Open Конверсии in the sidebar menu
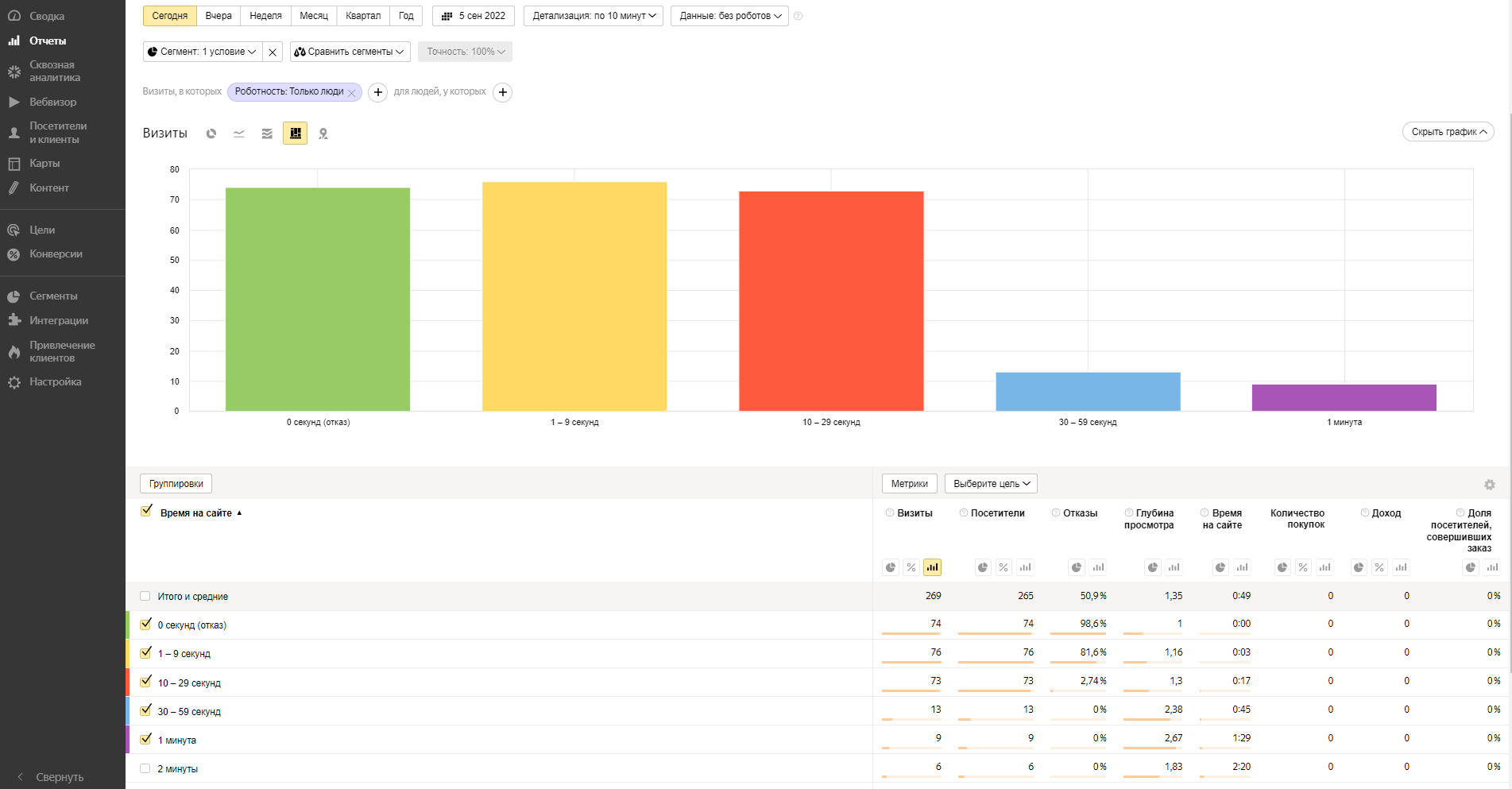This screenshot has width=1512, height=789. (x=56, y=254)
